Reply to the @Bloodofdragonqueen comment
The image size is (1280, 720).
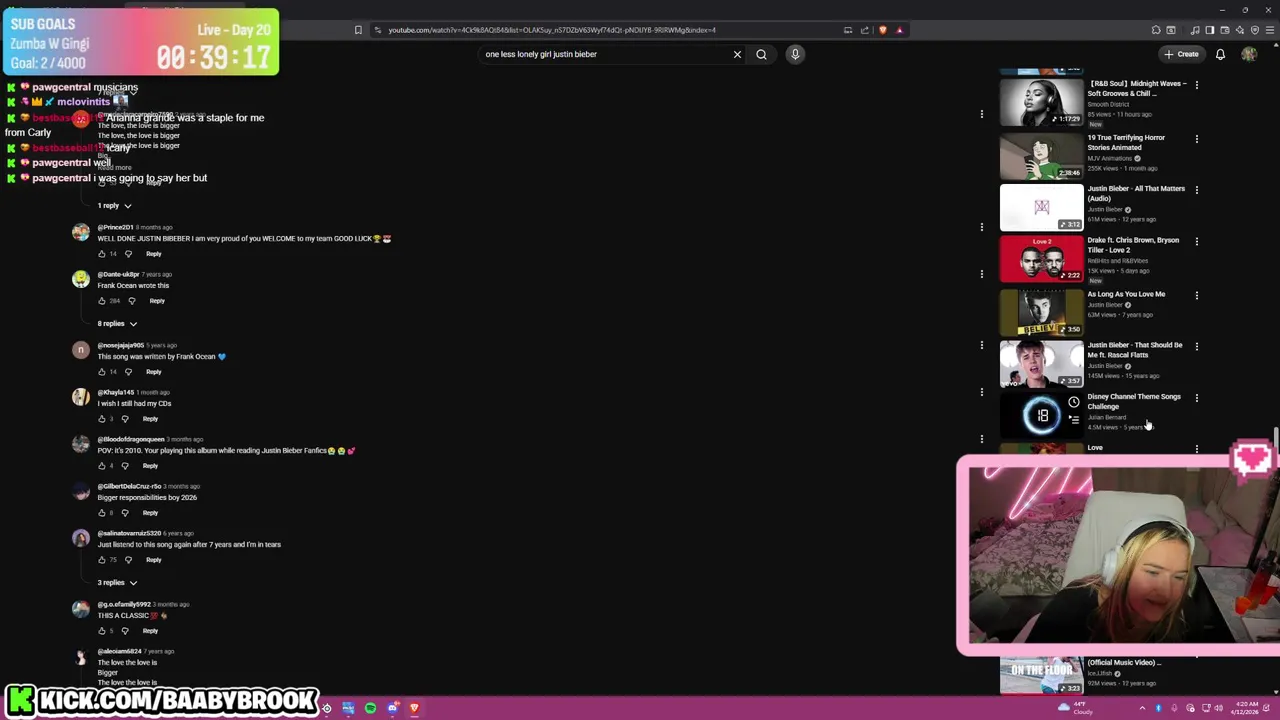[150, 466]
